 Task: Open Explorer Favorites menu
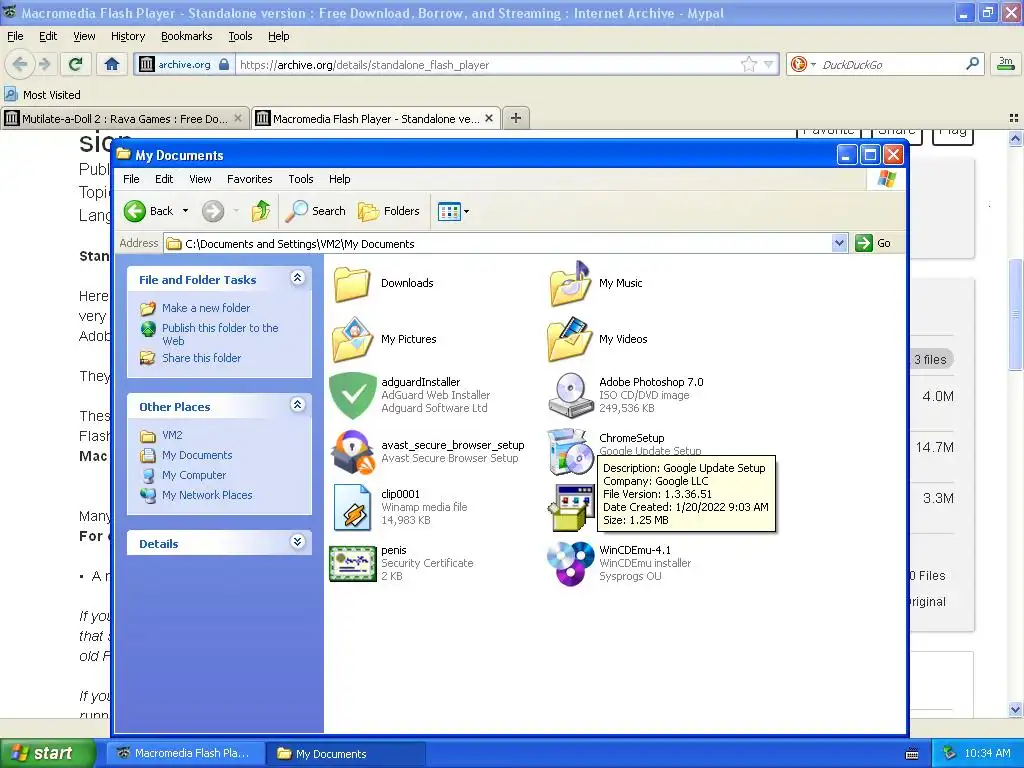coord(249,179)
